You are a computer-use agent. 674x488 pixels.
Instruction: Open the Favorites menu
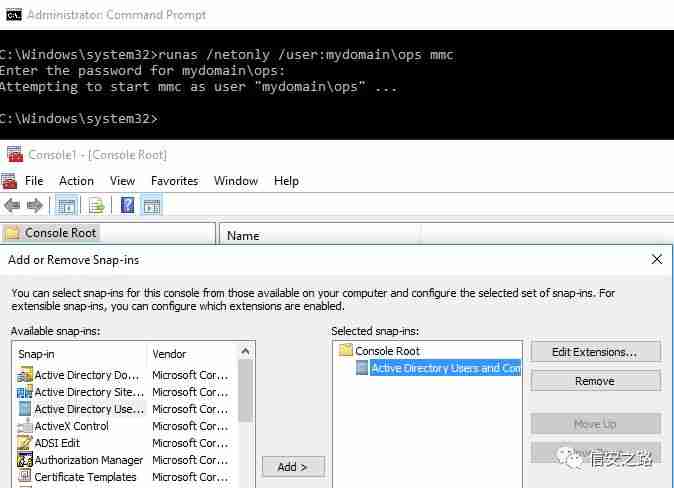[x=175, y=181]
